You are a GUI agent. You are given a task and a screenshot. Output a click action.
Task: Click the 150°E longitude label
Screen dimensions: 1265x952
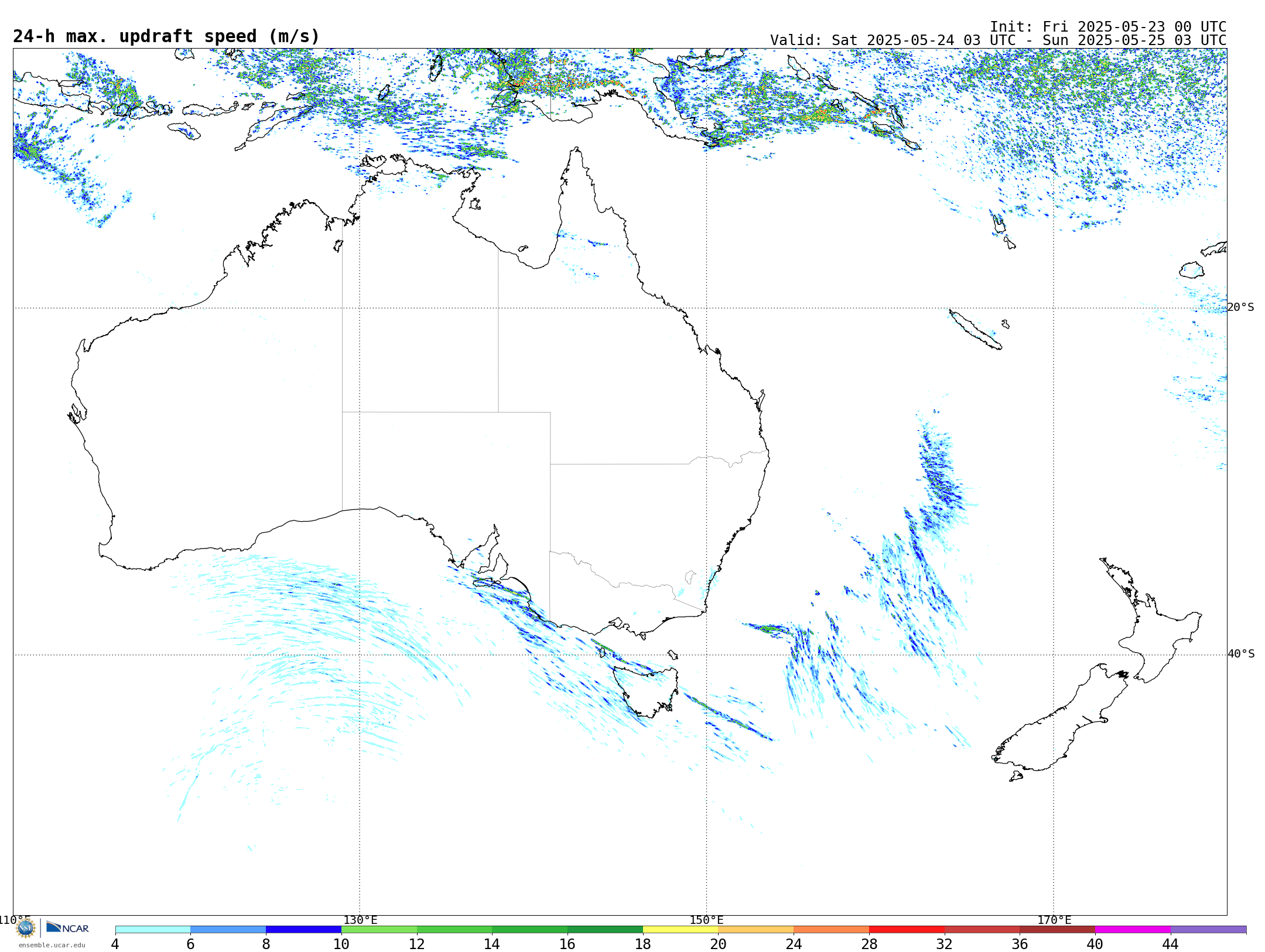(706, 920)
